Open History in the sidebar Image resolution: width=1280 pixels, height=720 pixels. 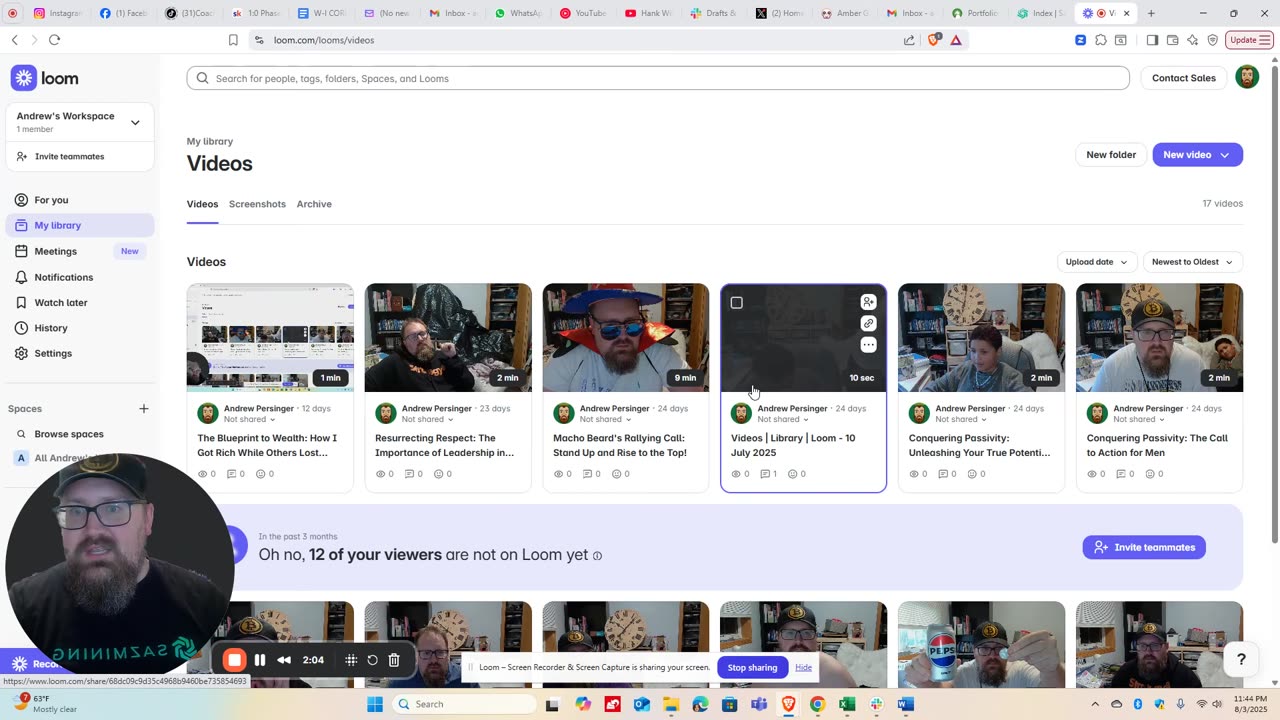coord(80,328)
